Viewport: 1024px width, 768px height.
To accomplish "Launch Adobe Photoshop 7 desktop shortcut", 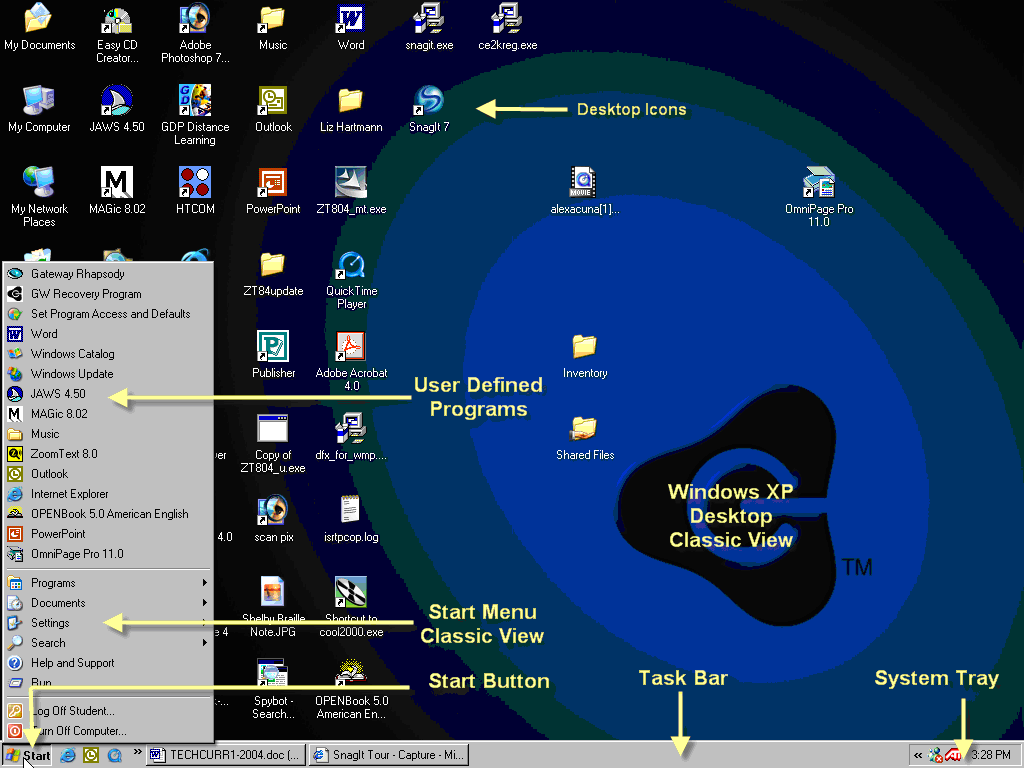I will [x=195, y=34].
